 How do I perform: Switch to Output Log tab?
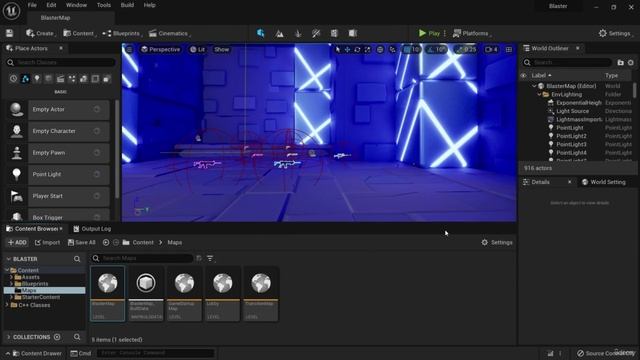(x=92, y=229)
